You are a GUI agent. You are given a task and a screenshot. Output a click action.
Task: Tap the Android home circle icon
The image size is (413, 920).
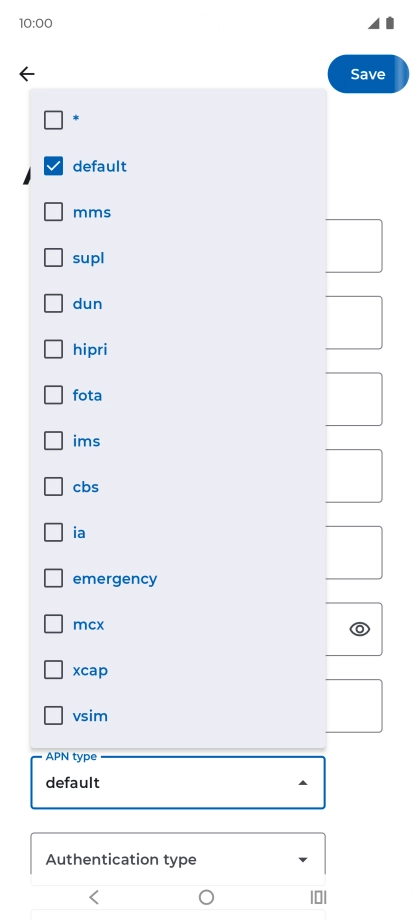(x=206, y=897)
